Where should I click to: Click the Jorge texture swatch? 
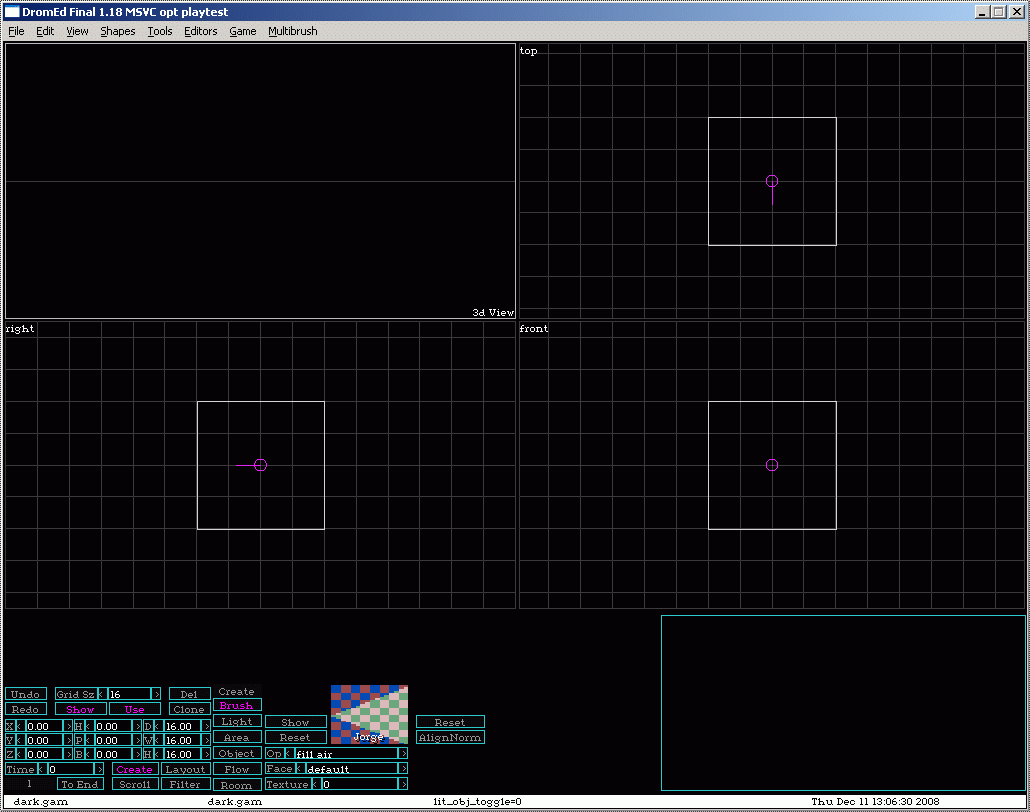tap(369, 714)
